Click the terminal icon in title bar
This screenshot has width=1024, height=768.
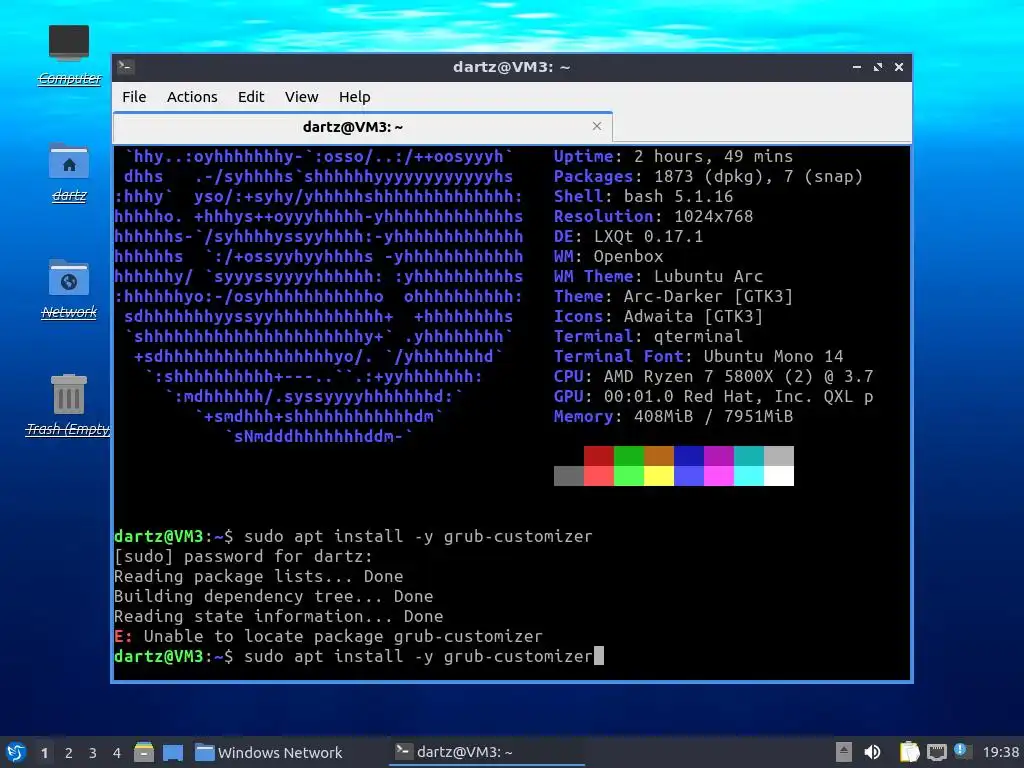(126, 67)
